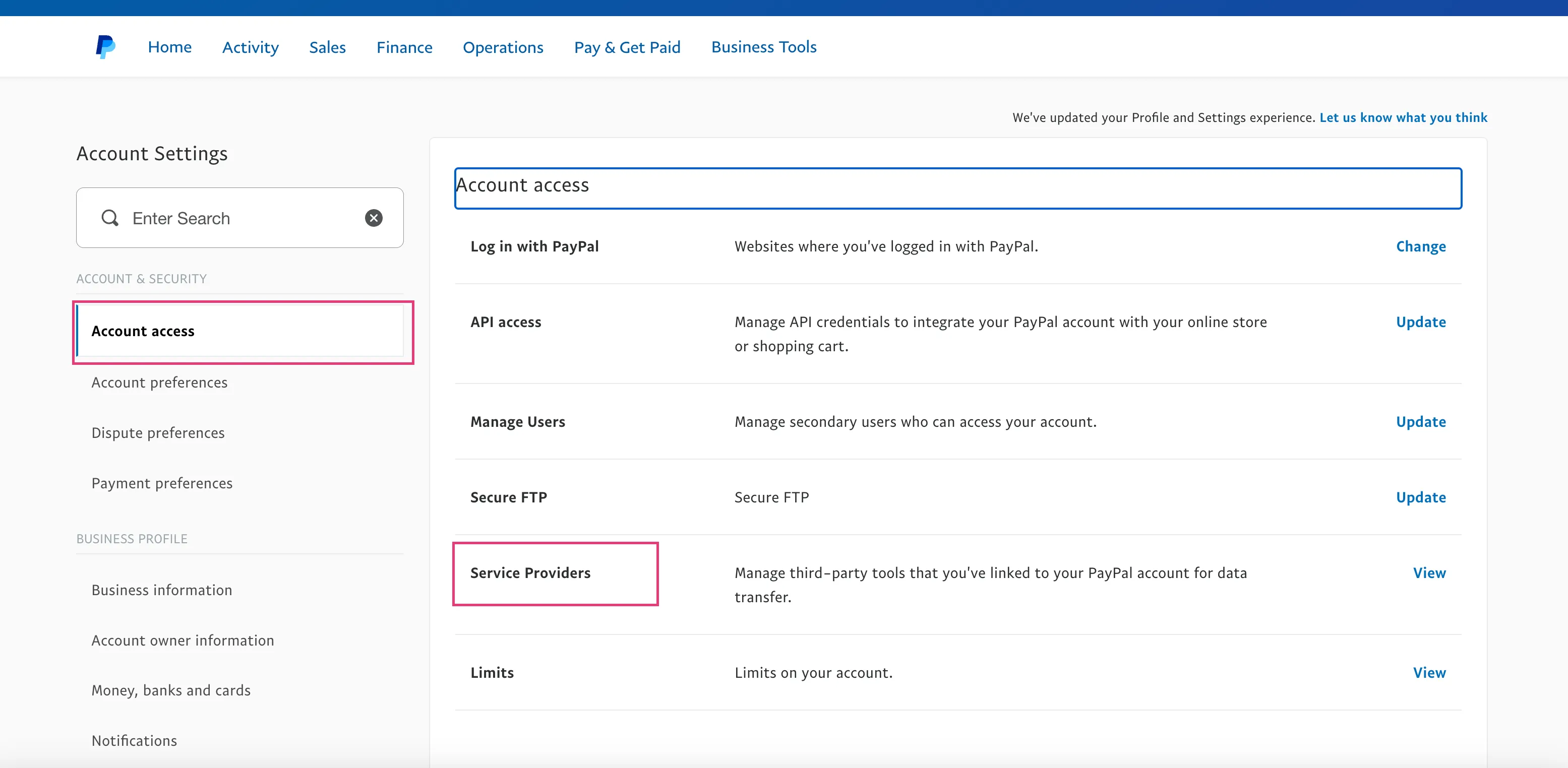Click Update next to Manage Users
Viewport: 1568px width, 768px height.
coord(1421,422)
